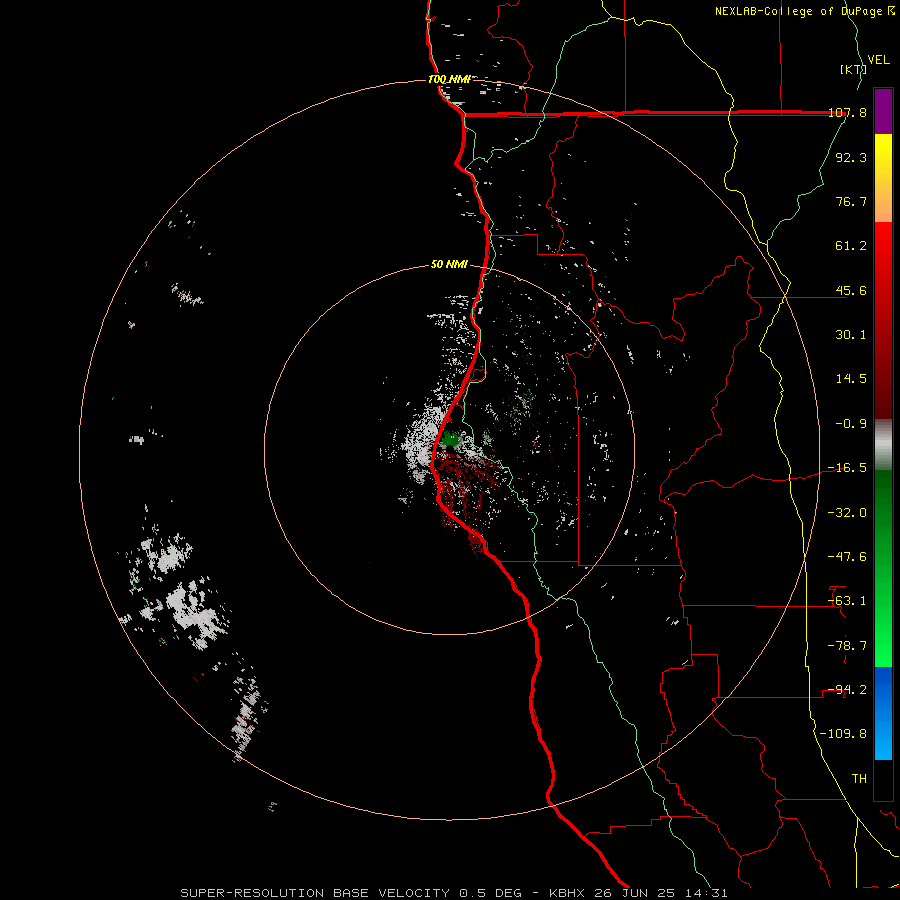This screenshot has width=900, height=900.
Task: Click the 76.7 velocity scale value
Action: tap(851, 201)
